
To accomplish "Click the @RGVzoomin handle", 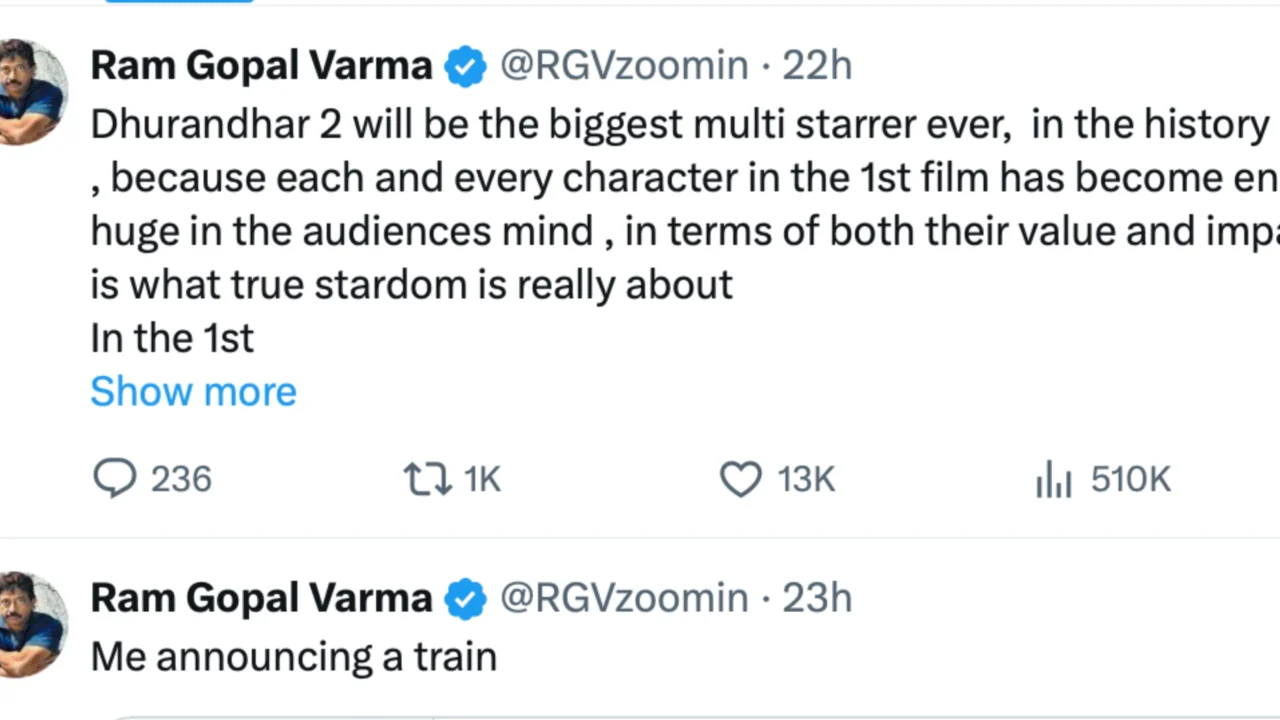I will pos(623,65).
